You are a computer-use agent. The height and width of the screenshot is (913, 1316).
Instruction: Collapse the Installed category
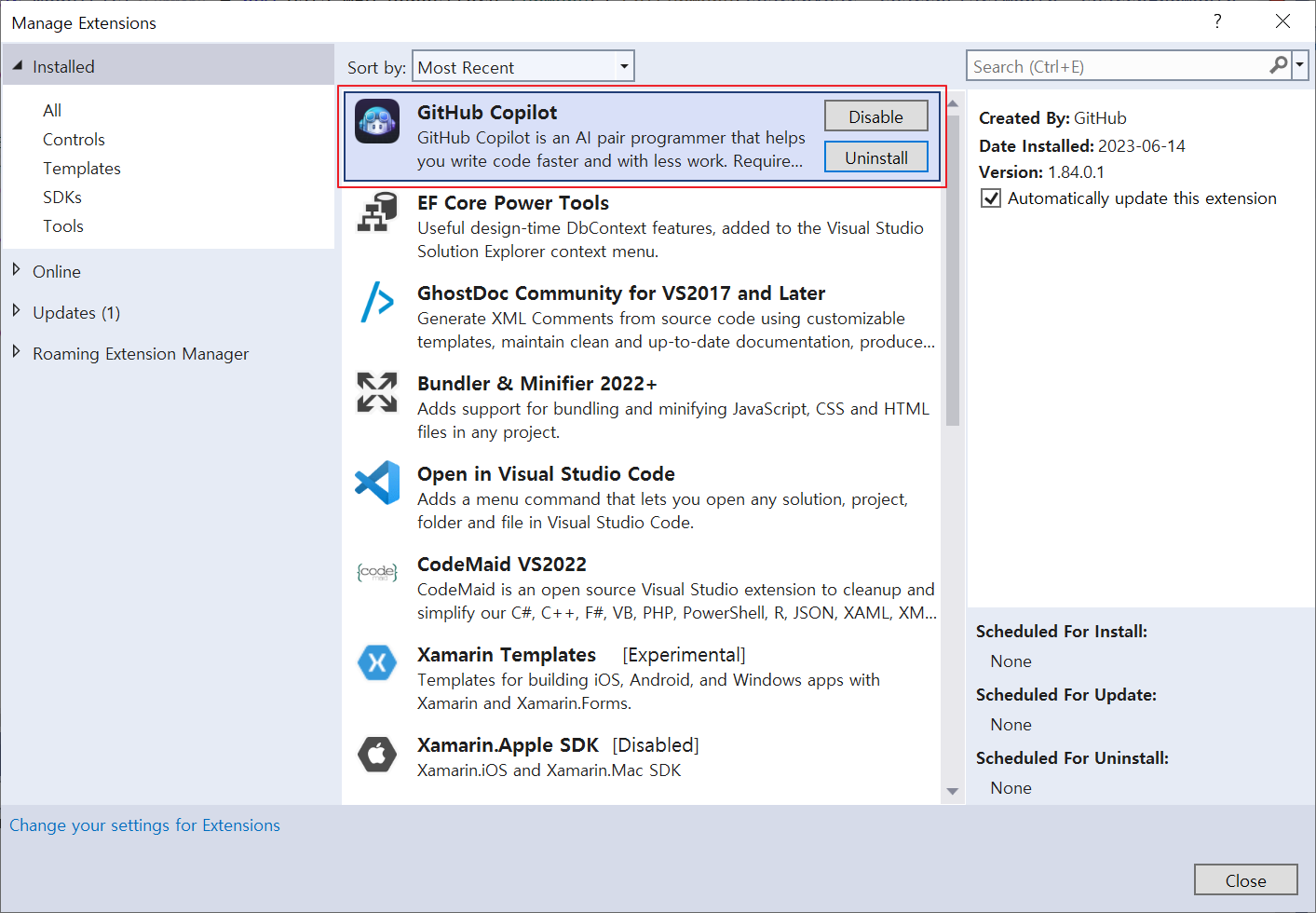[x=17, y=66]
